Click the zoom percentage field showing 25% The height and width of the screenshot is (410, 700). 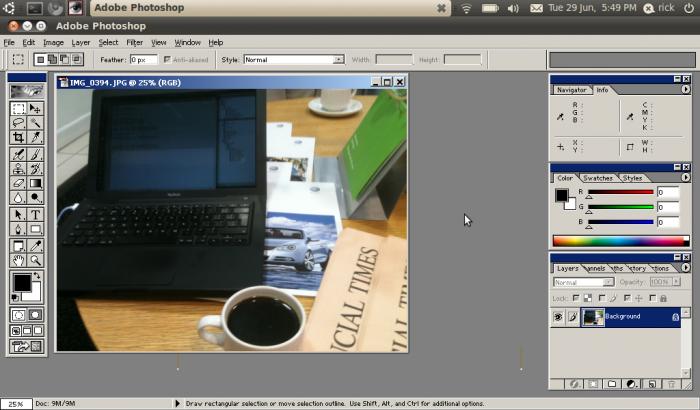tap(16, 404)
